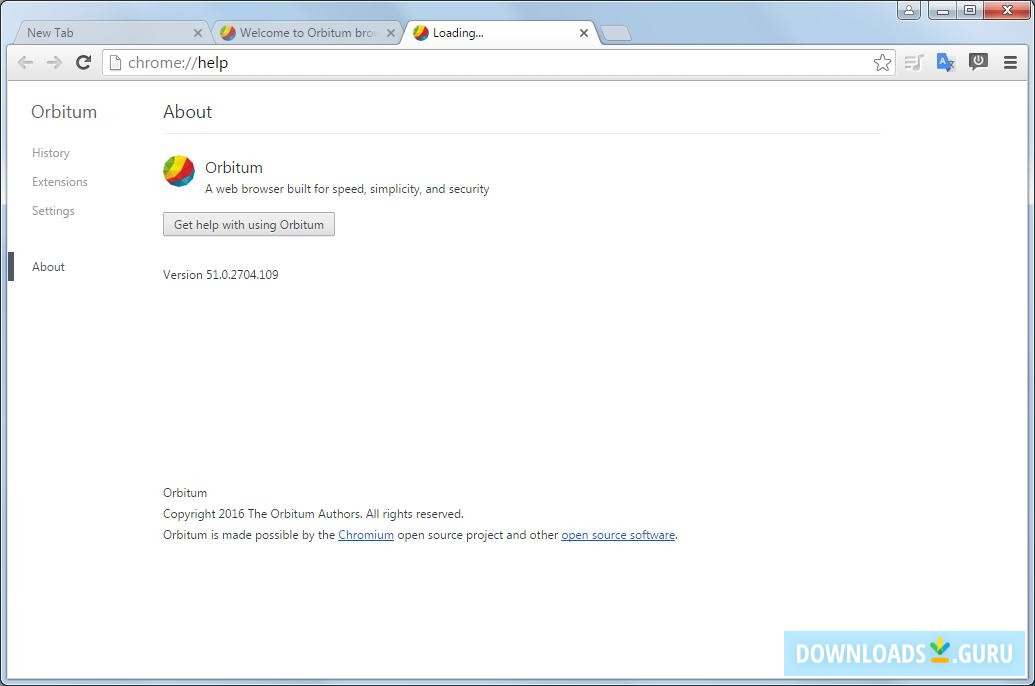Open Settings in the sidebar
The image size is (1035, 686).
[x=53, y=211]
